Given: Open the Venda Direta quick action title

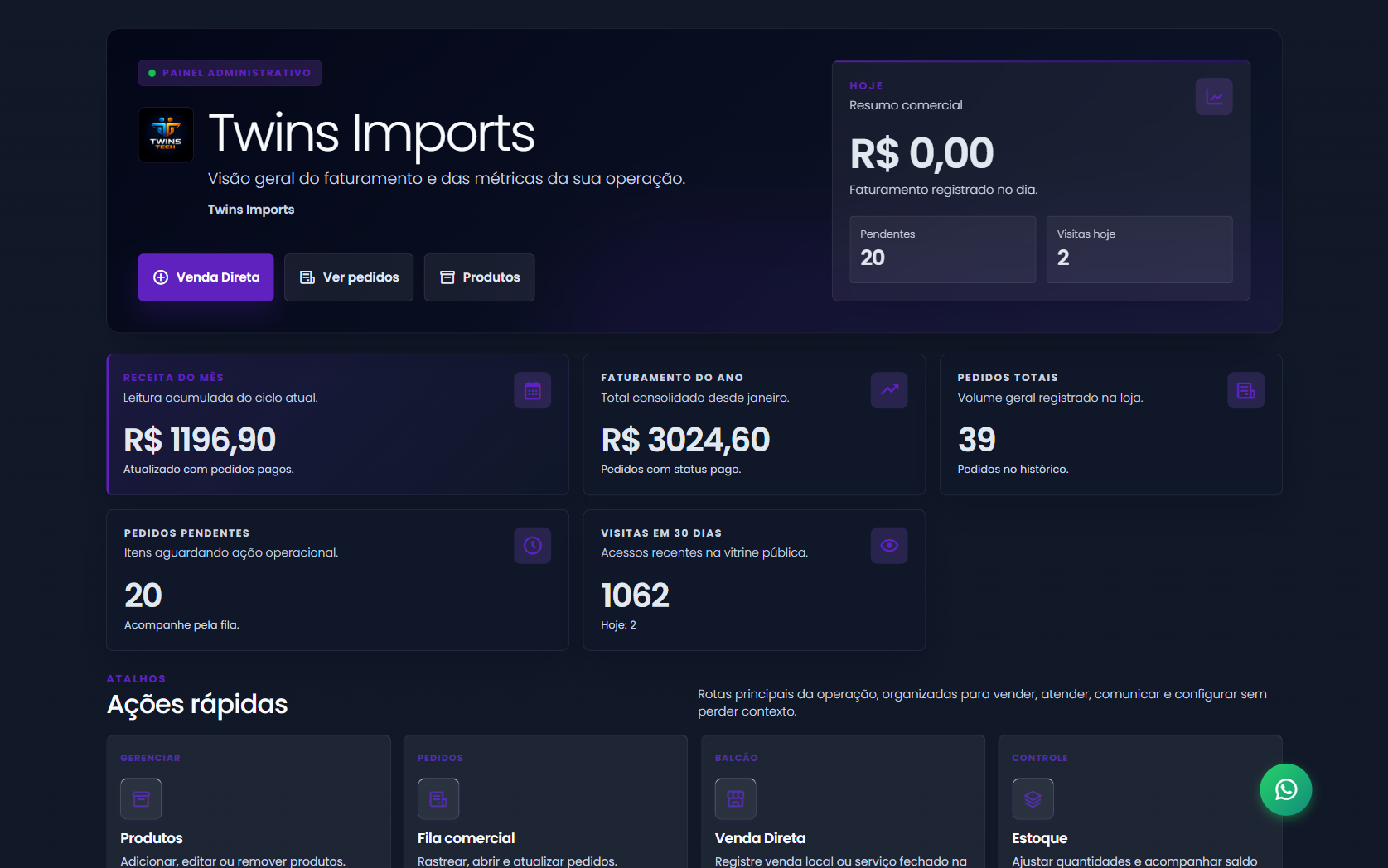Looking at the screenshot, I should (x=760, y=838).
